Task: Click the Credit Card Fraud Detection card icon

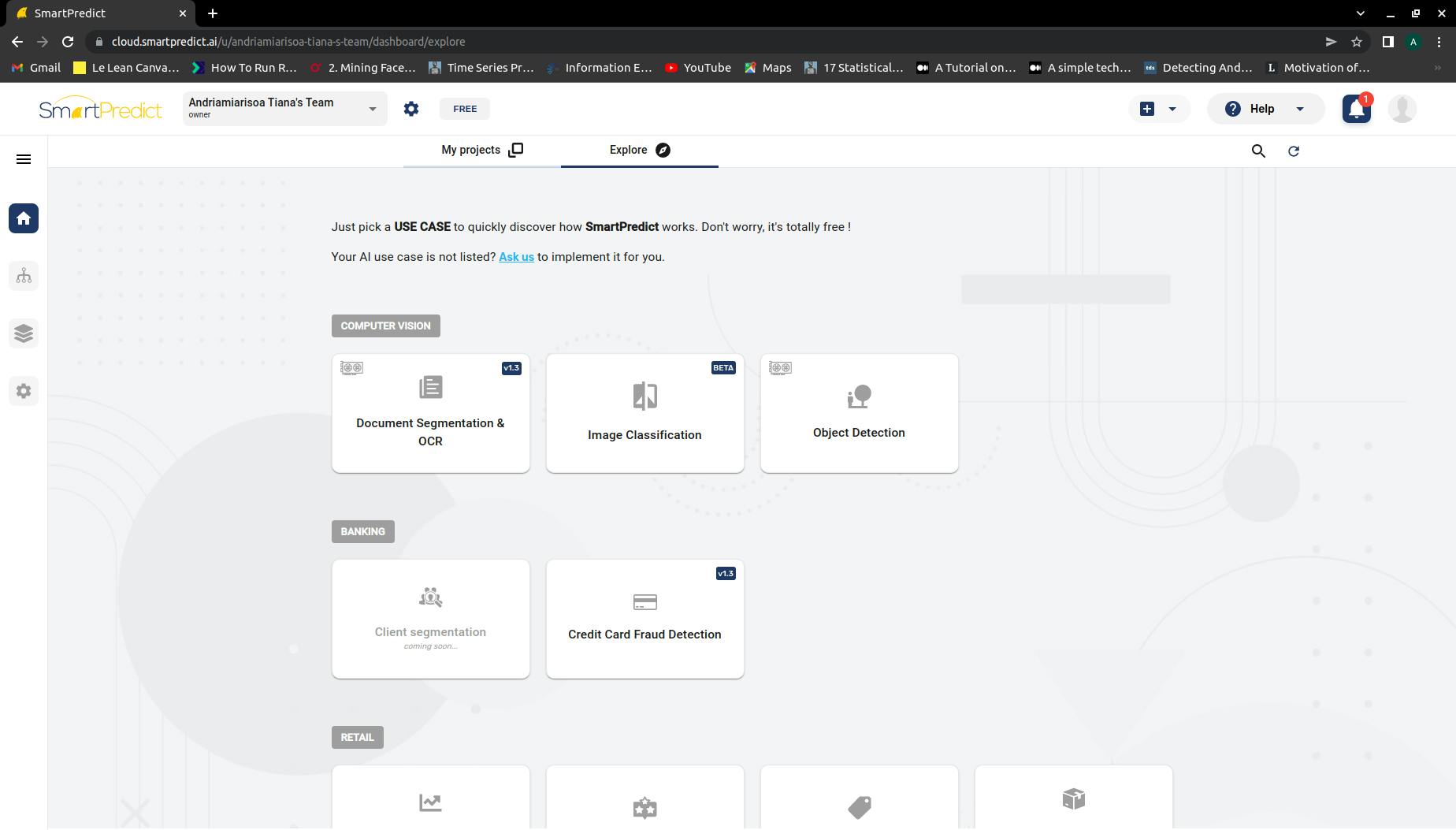Action: 644,602
